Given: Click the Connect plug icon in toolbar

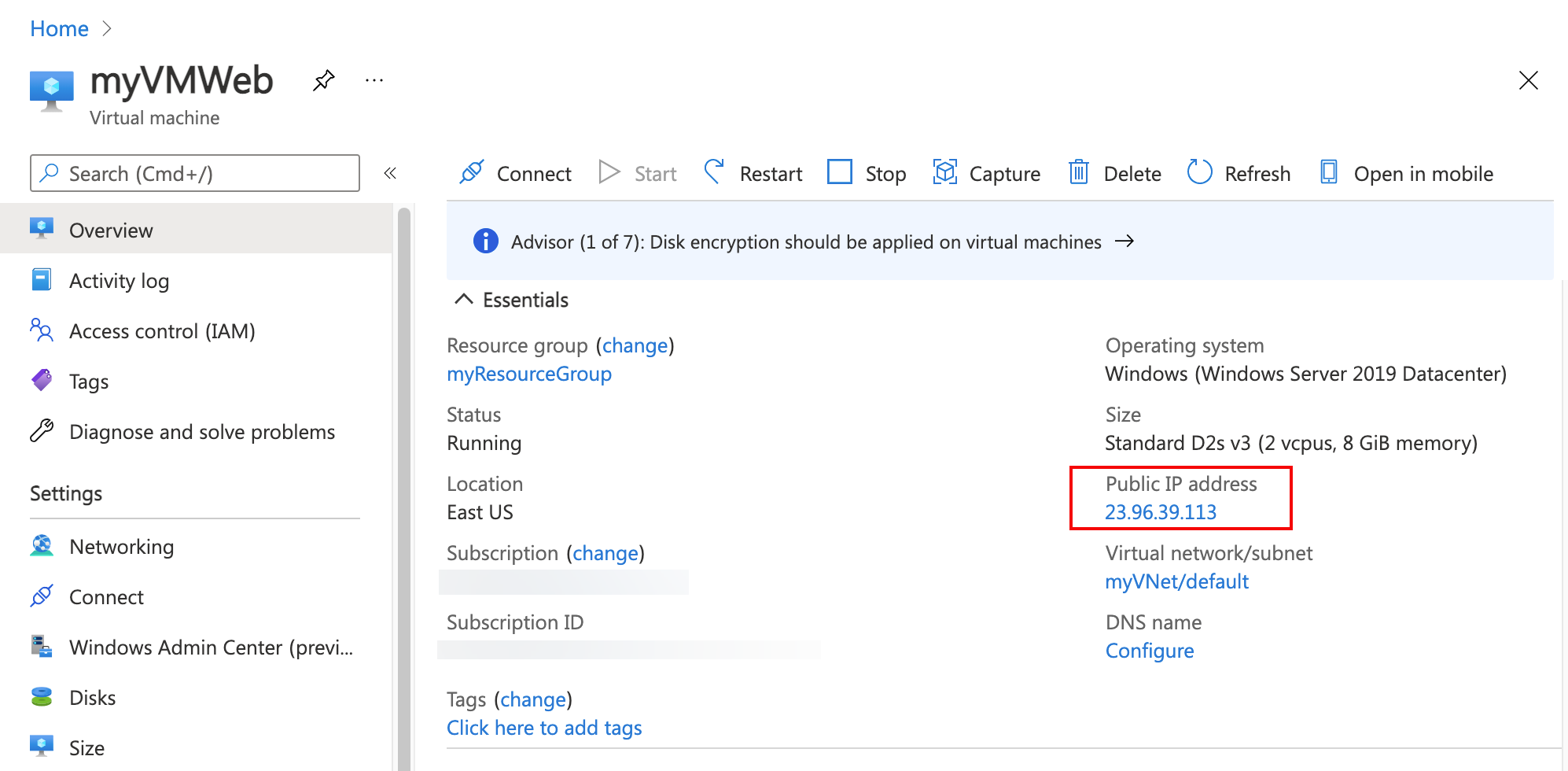Looking at the screenshot, I should pyautogui.click(x=472, y=172).
